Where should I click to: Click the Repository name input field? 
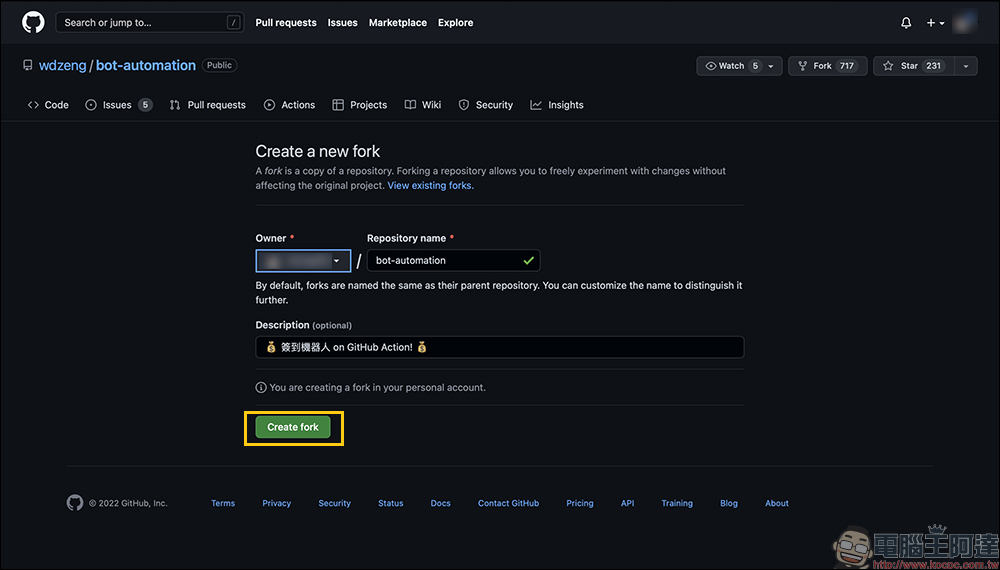click(445, 261)
